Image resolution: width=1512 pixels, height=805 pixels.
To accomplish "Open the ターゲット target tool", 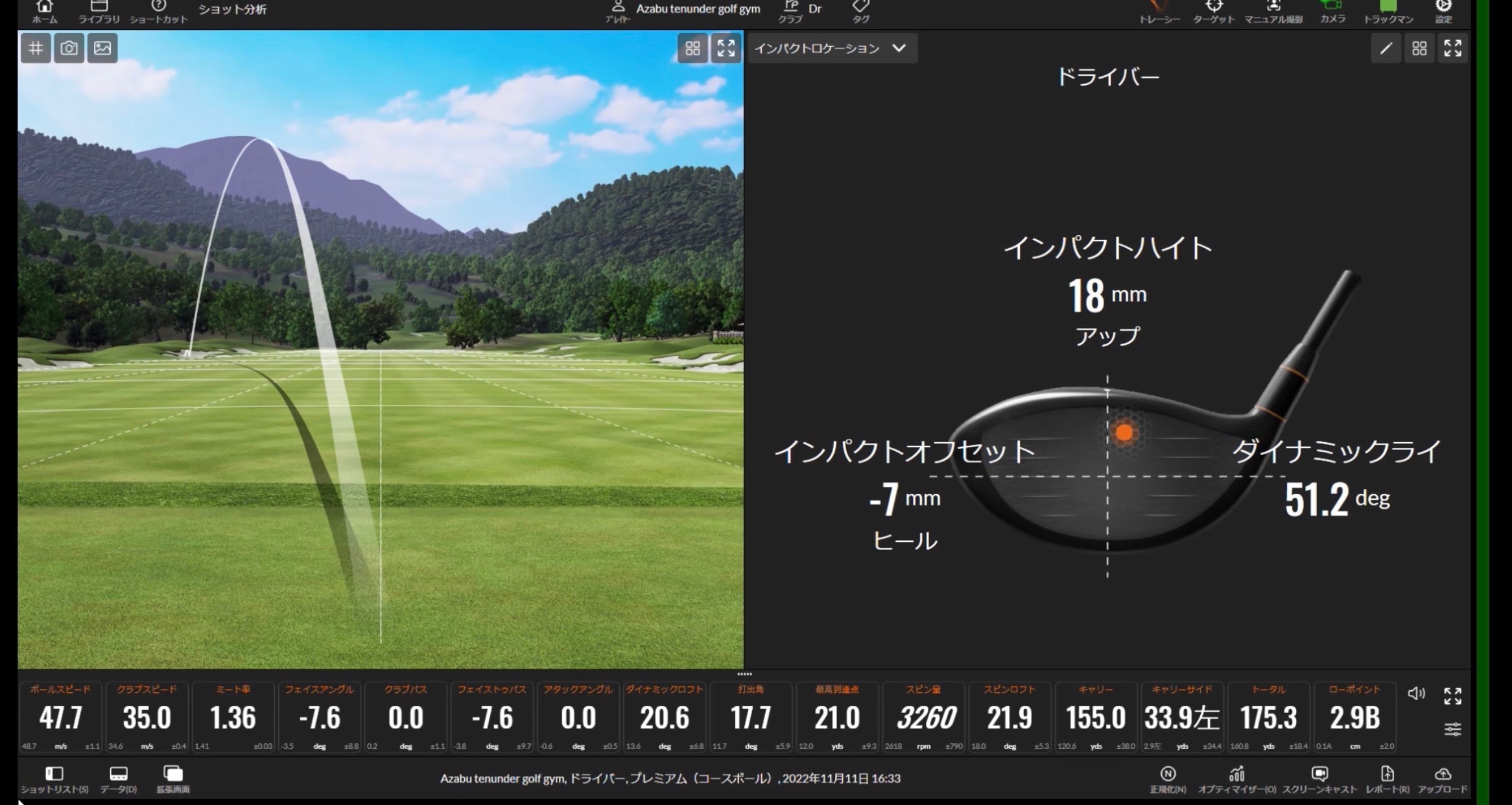I will click(x=1214, y=11).
